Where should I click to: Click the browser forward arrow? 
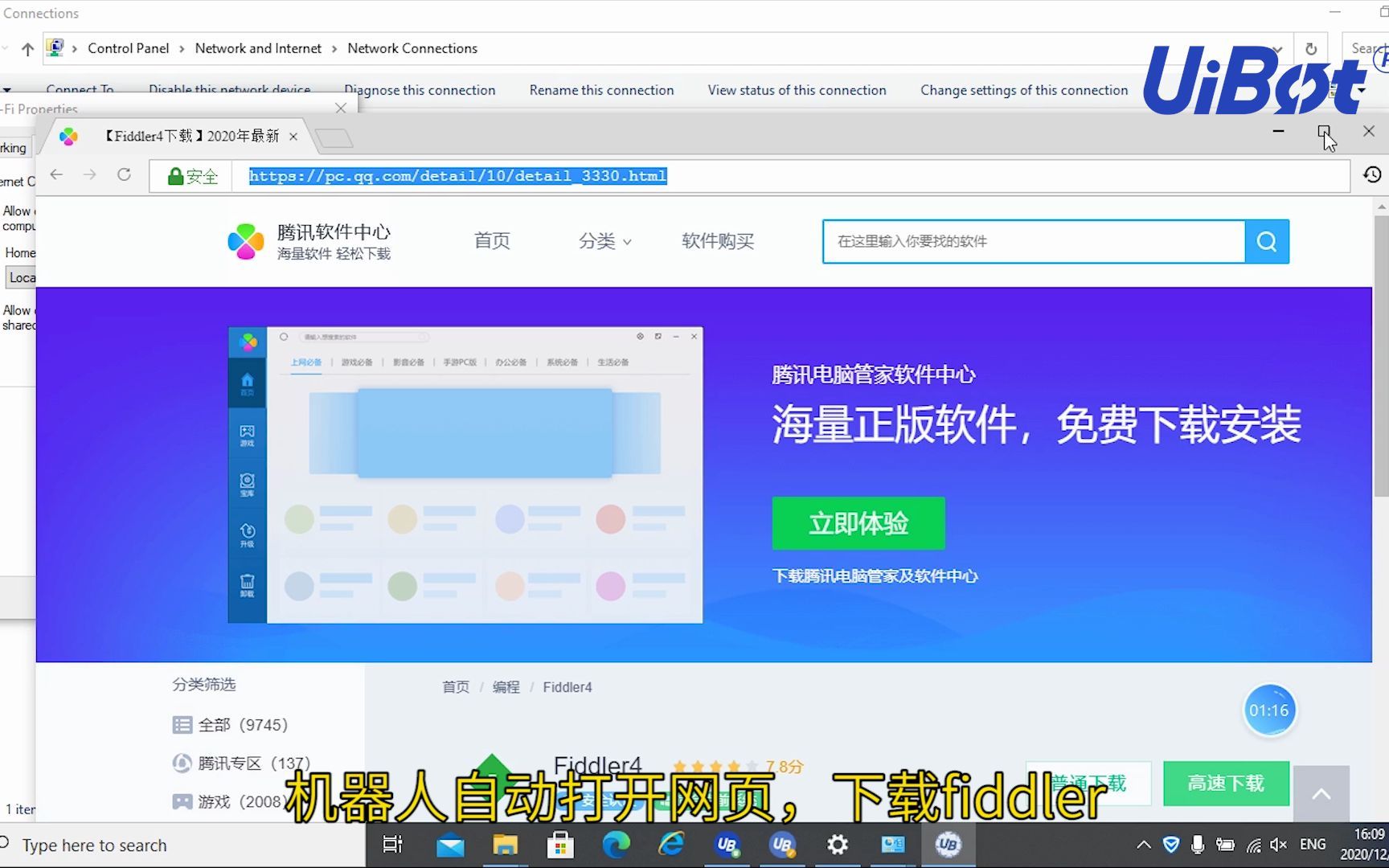pos(90,175)
